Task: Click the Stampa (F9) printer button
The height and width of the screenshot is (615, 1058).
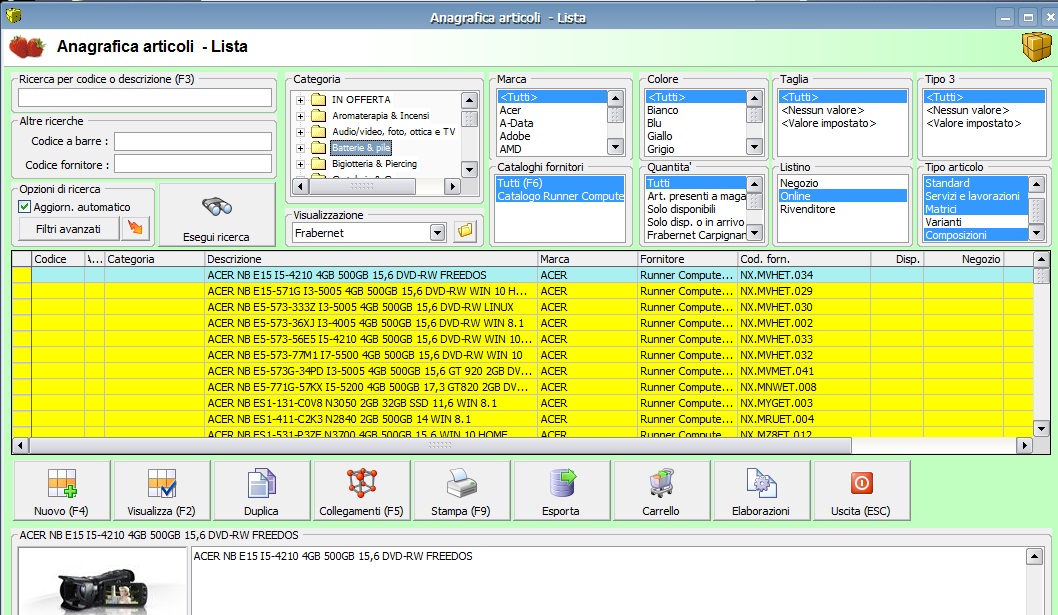Action: tap(461, 491)
